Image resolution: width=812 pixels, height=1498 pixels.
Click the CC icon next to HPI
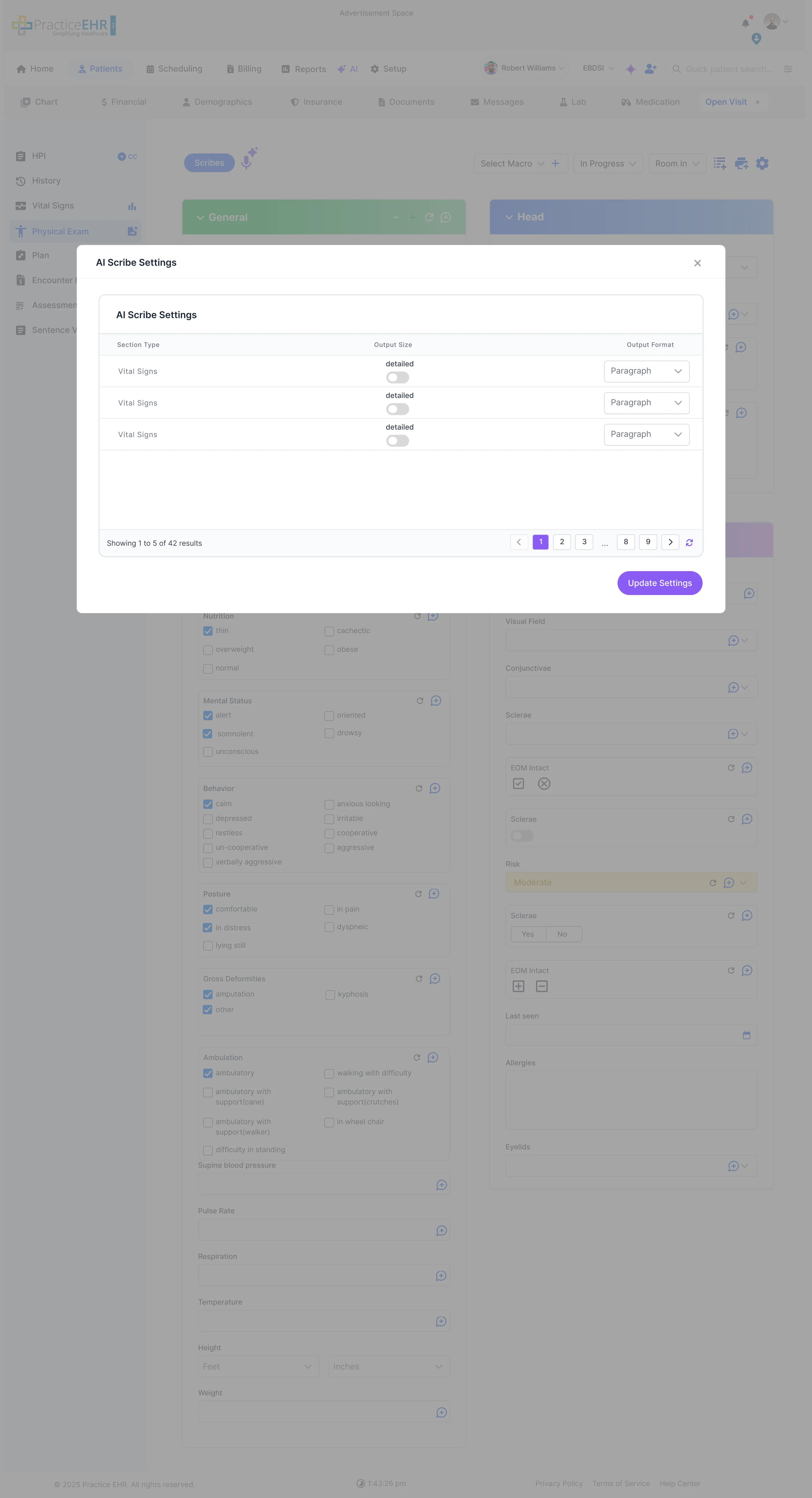pyautogui.click(x=127, y=156)
